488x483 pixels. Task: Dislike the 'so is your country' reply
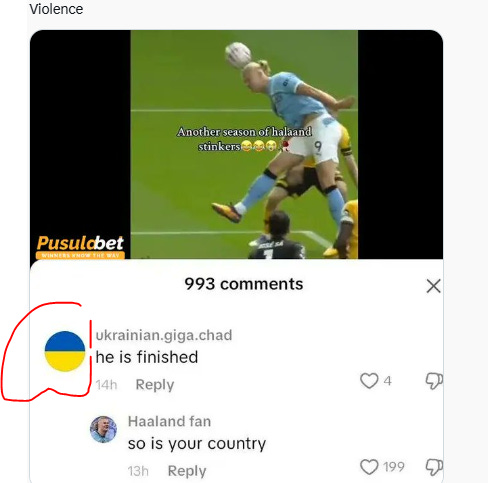(x=434, y=467)
